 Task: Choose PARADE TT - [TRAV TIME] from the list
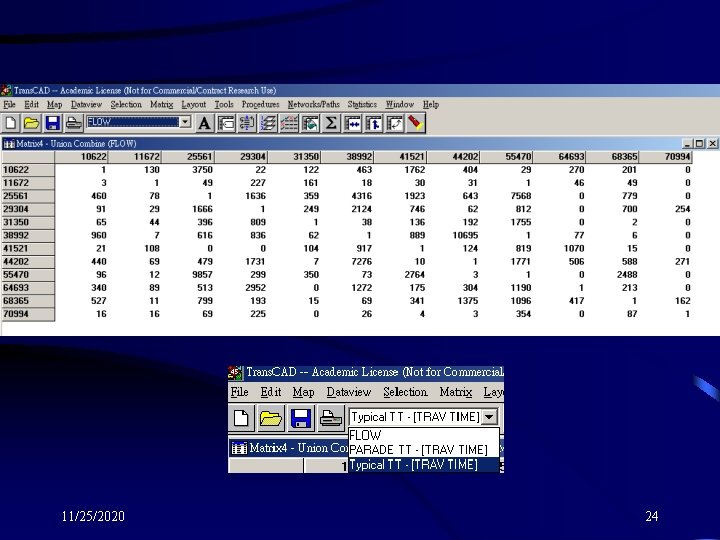(x=423, y=450)
